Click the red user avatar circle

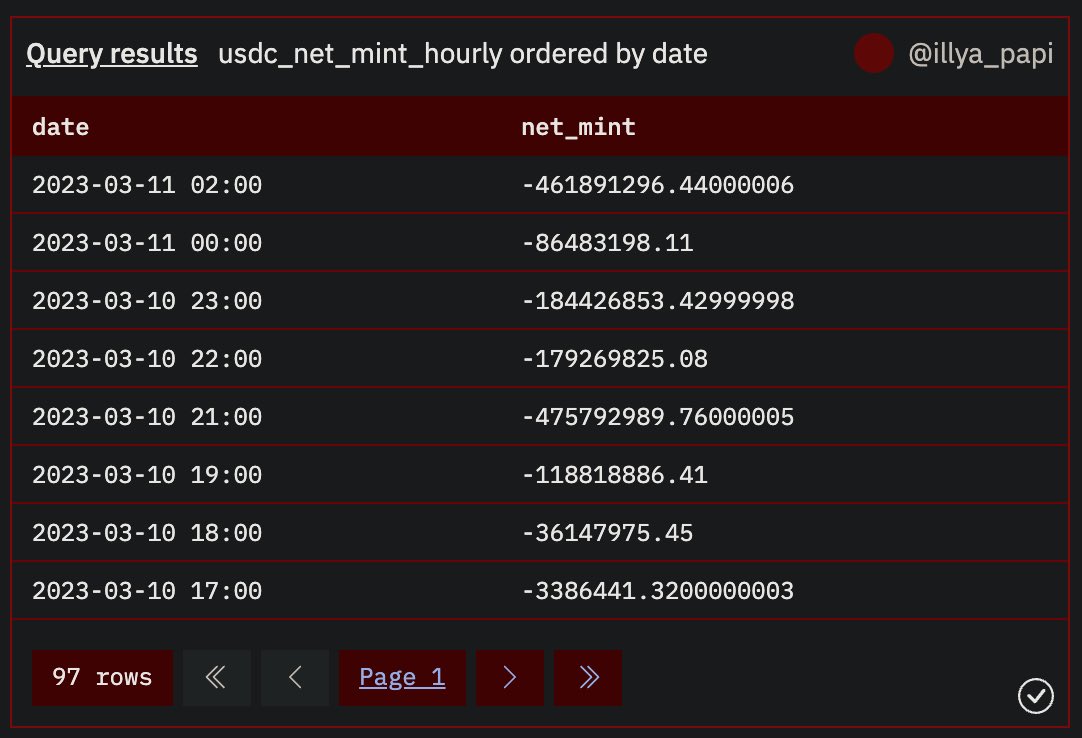[873, 54]
